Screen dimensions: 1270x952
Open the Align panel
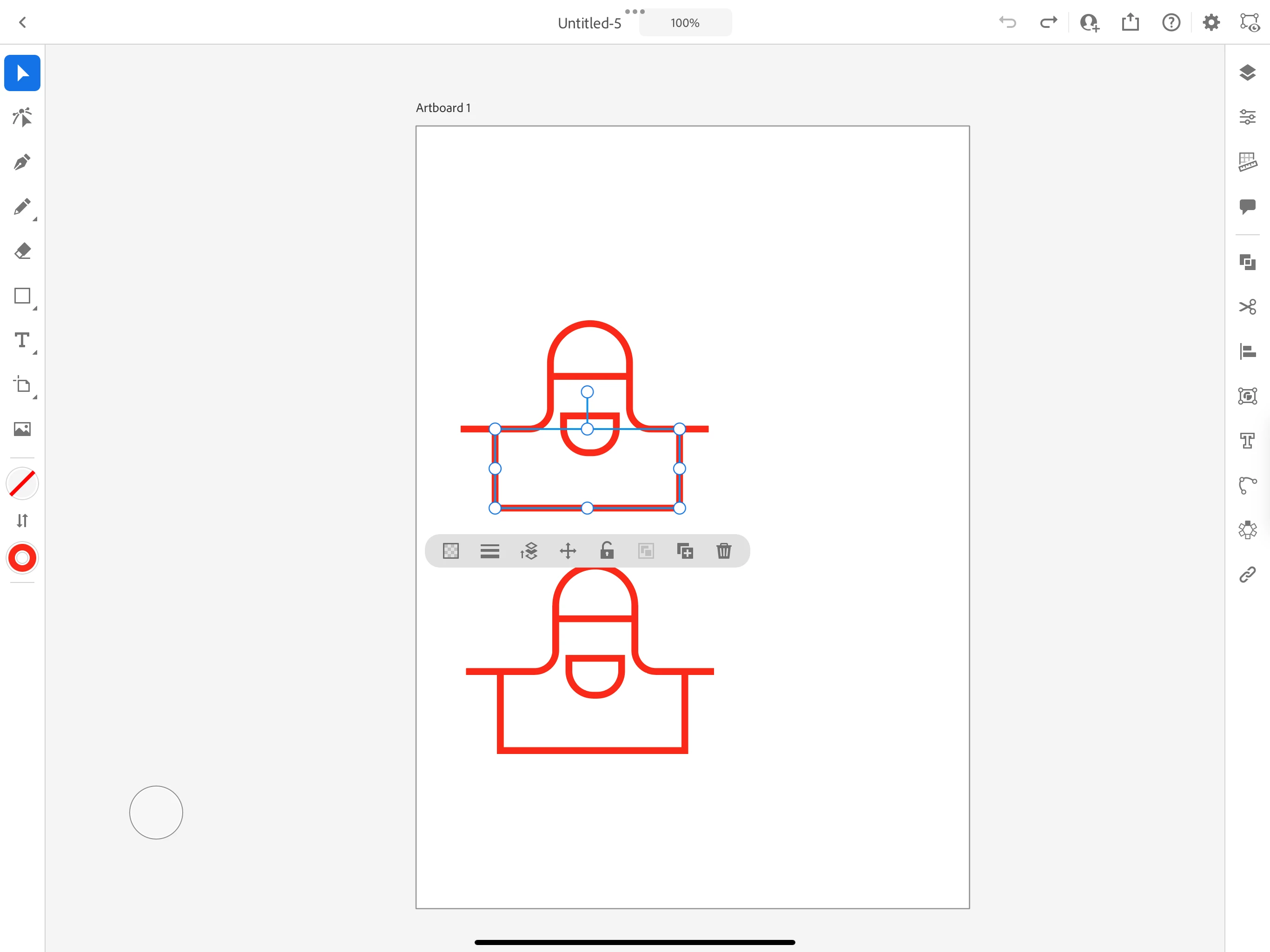(1247, 351)
